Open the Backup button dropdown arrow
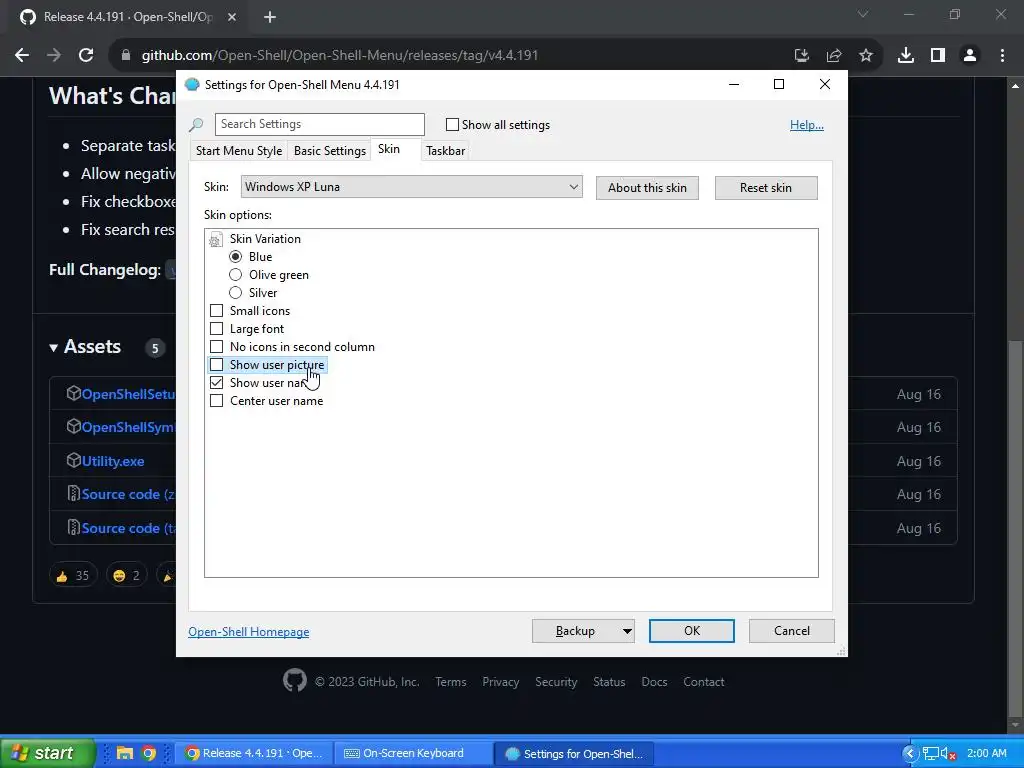The image size is (1024, 768). point(626,631)
